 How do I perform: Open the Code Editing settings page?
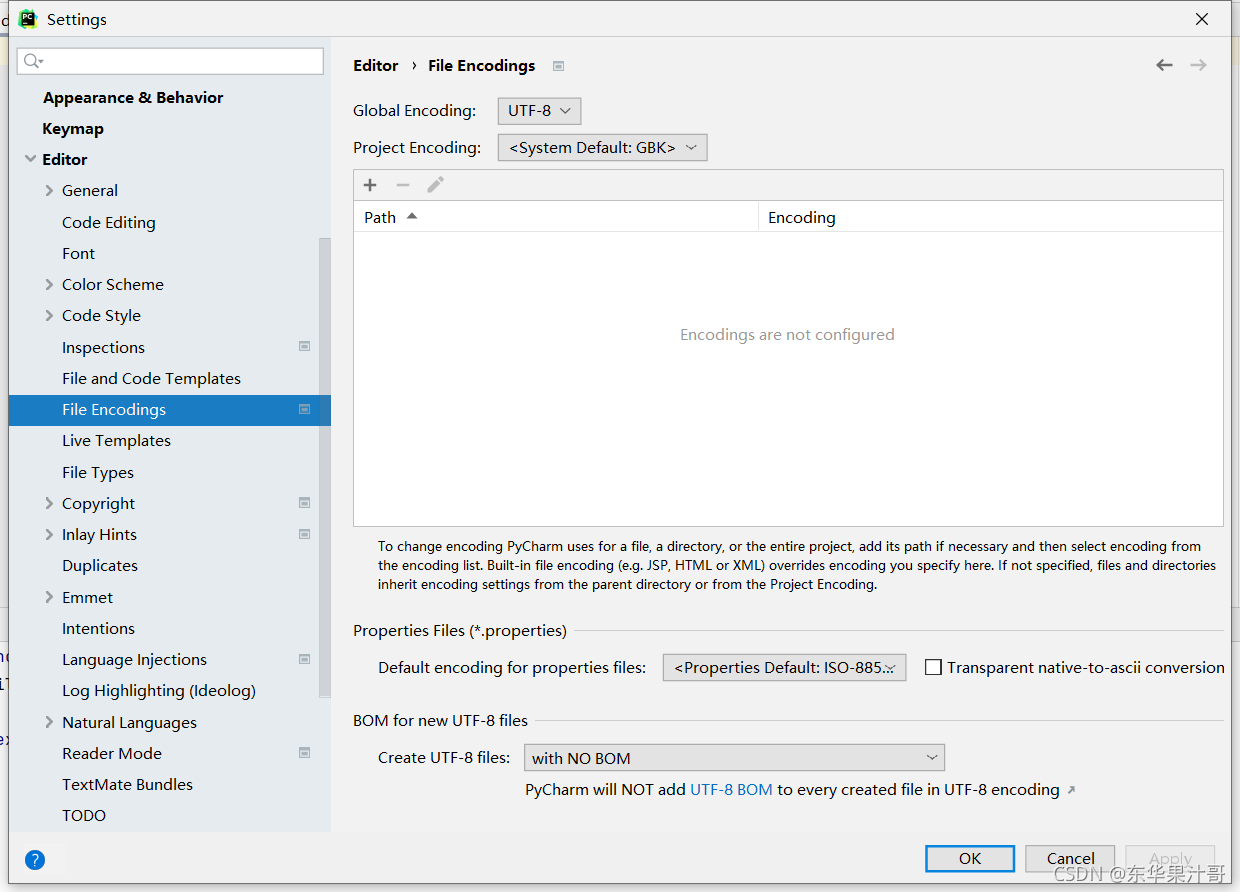[x=109, y=222]
